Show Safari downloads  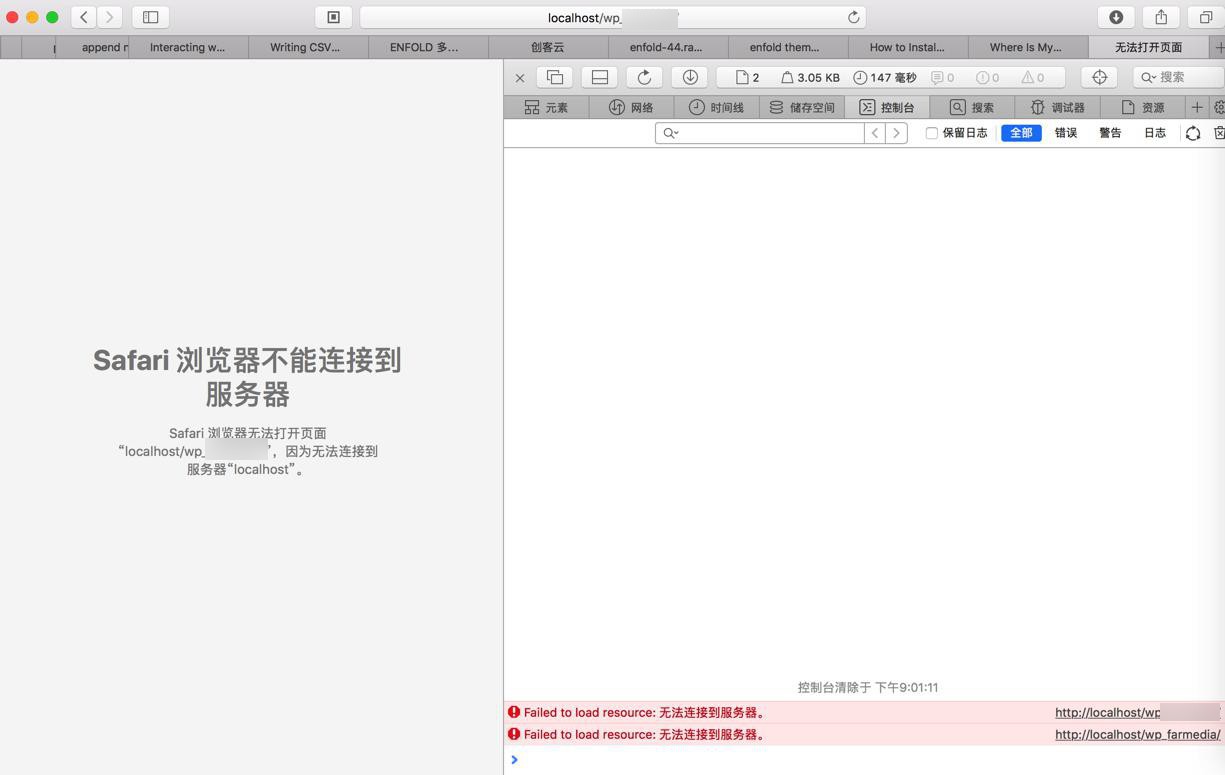point(1116,17)
